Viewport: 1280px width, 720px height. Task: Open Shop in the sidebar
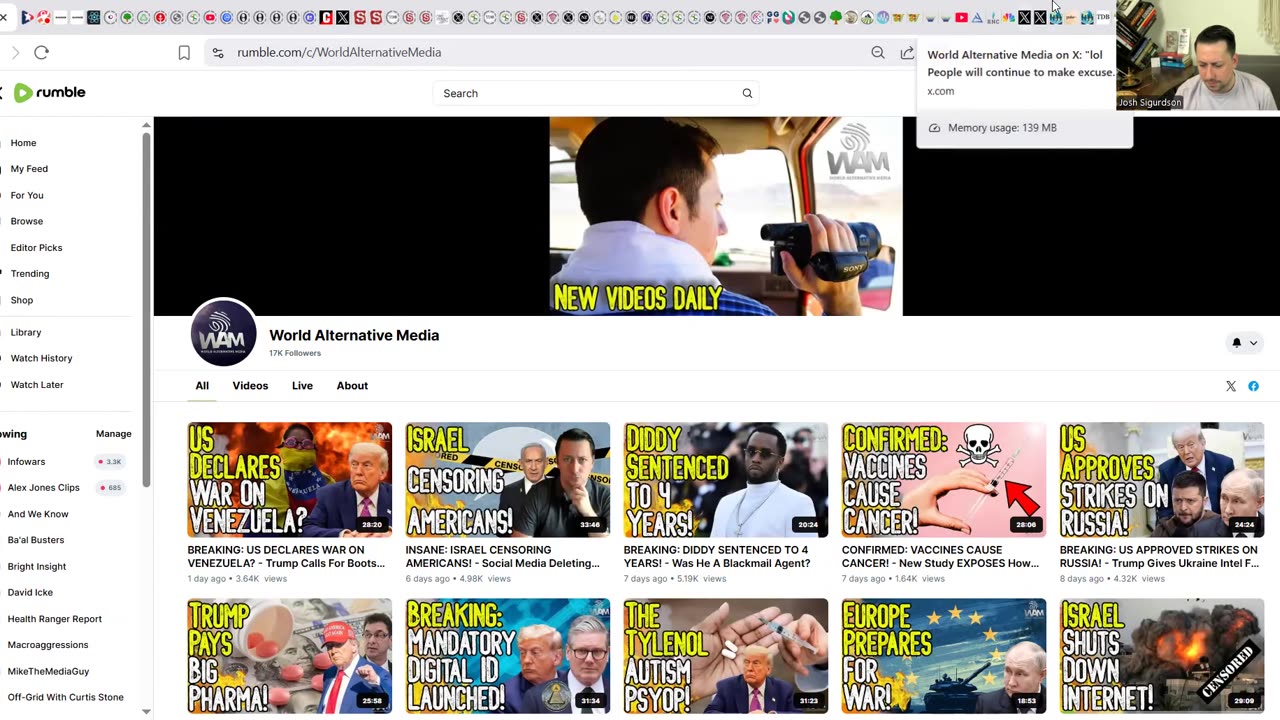(x=22, y=300)
